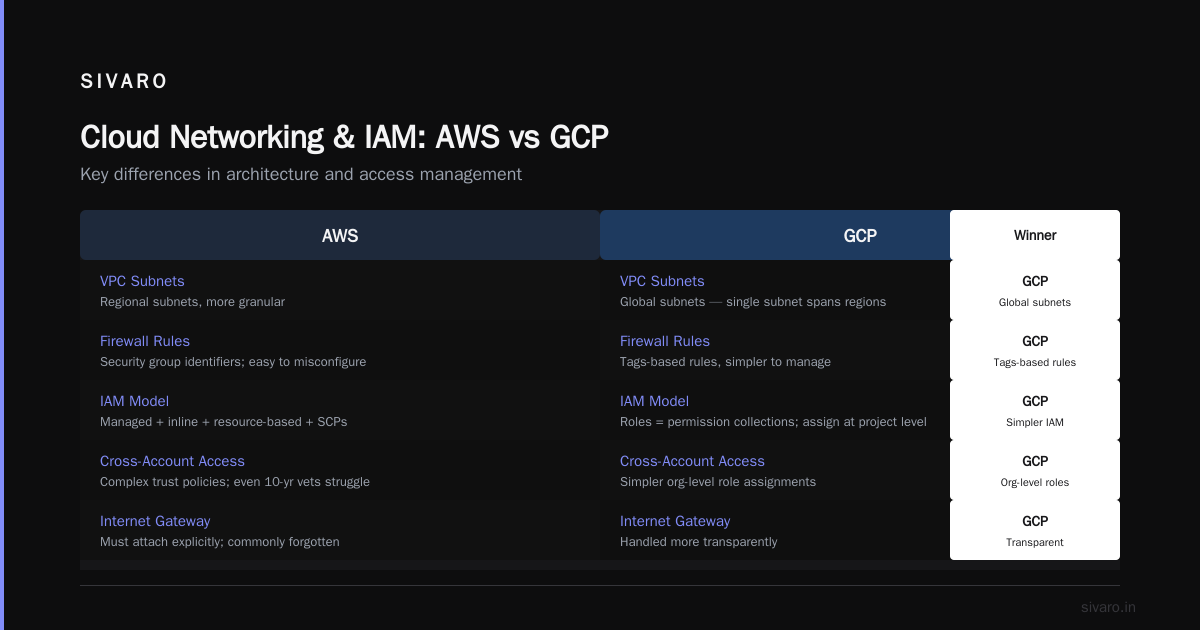Click winner cell caption 'Org-level roles'
Screen dimensions: 1200x630
point(1035,483)
